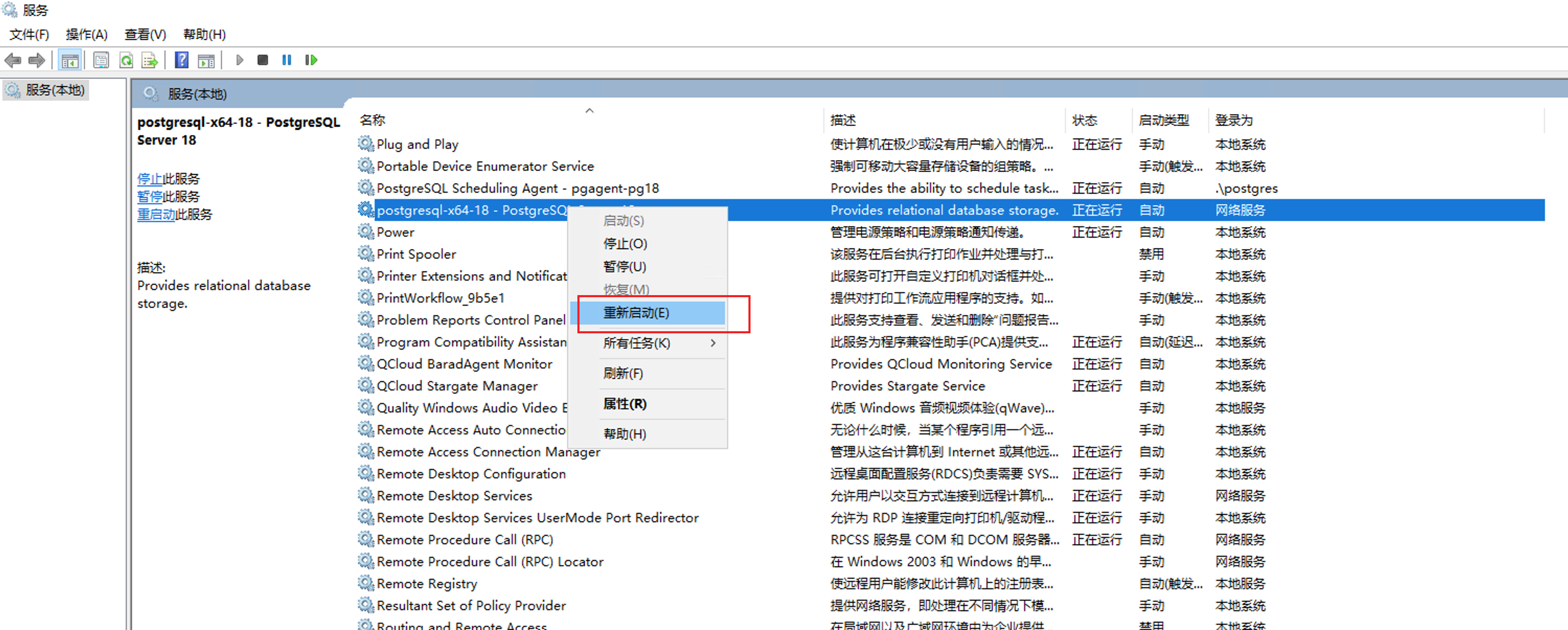Screen dimensions: 1568x630
Task: Click the 重启动此服务 link
Action: (174, 213)
